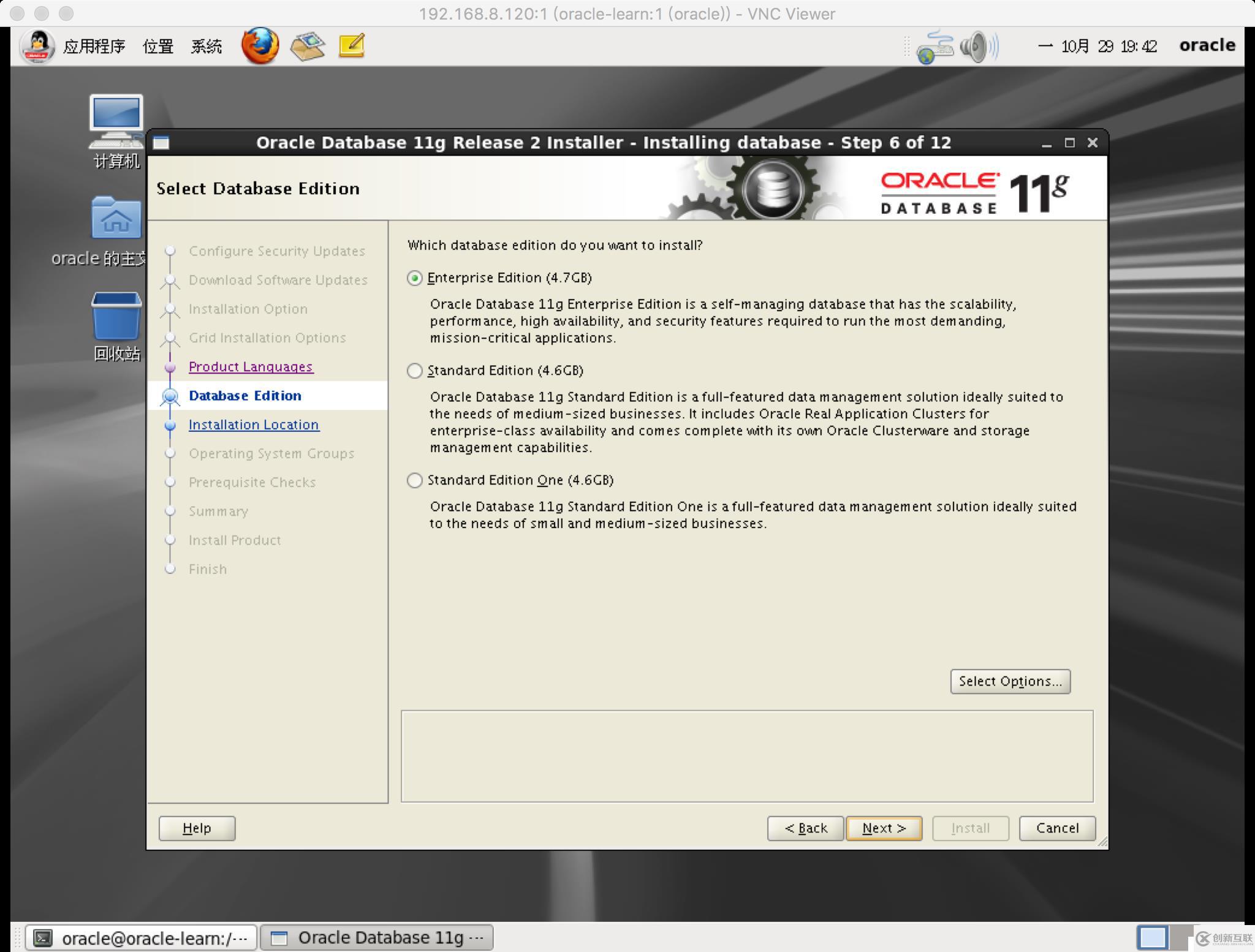The width and height of the screenshot is (1255, 952).
Task: Click the Select Options... button
Action: pos(1010,681)
